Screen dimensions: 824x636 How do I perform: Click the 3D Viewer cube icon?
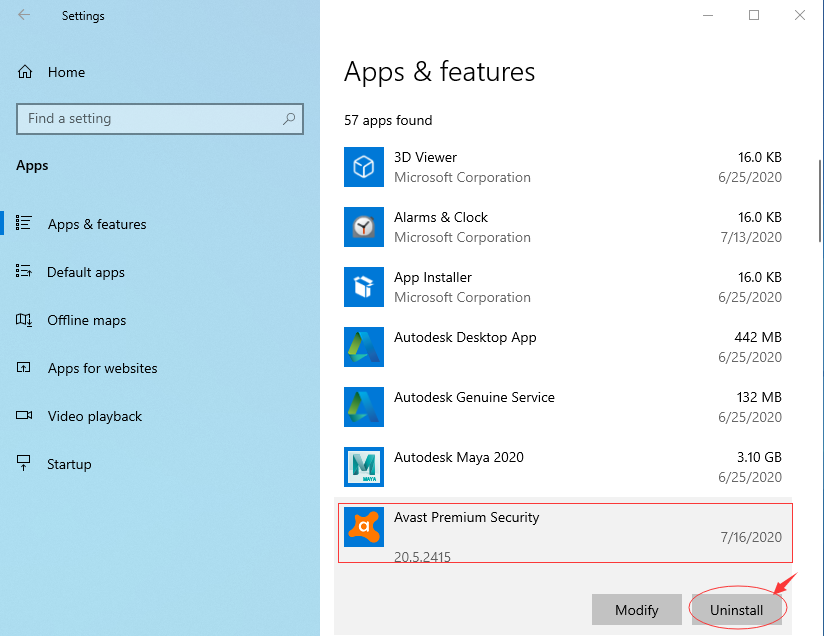tap(364, 167)
